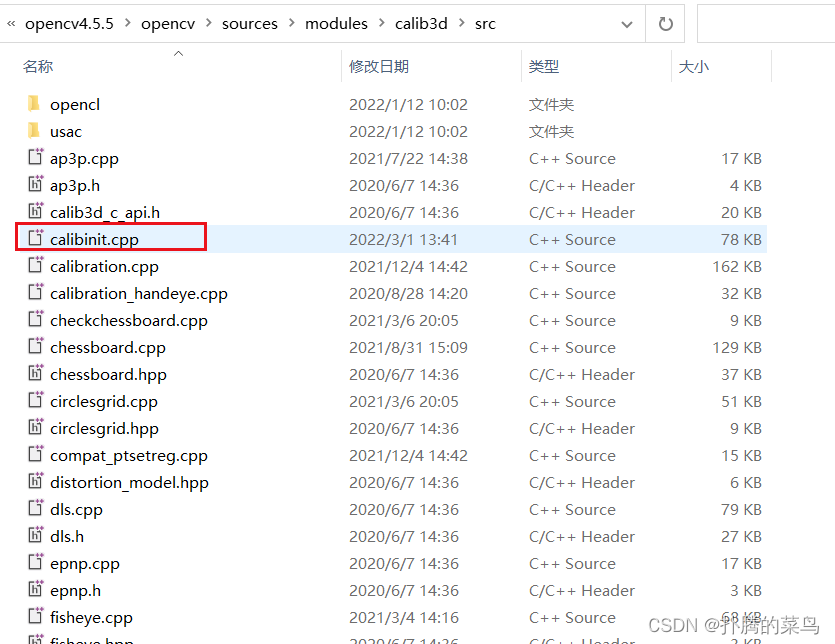Click the dls.cpp file icon

click(x=36, y=508)
